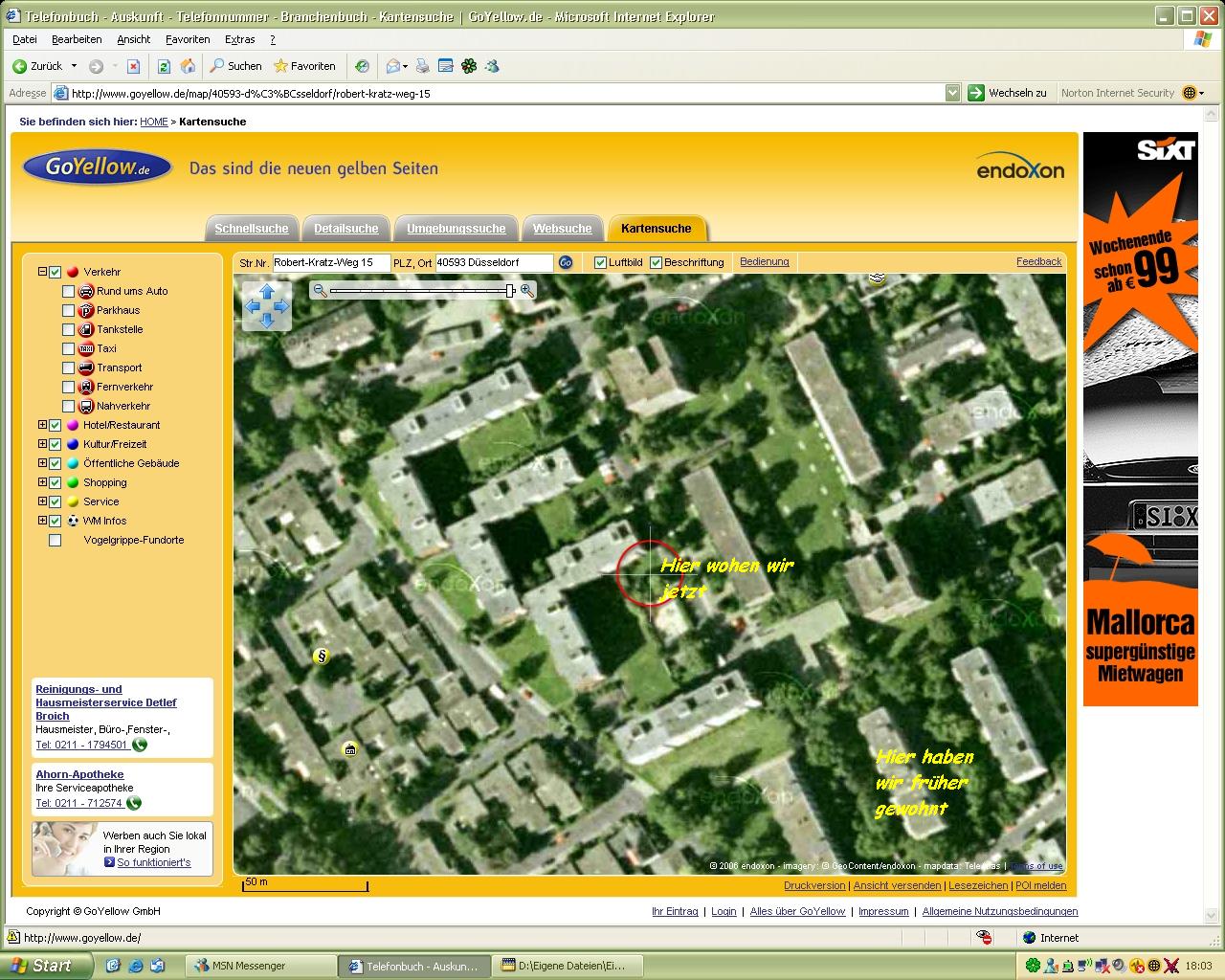
Task: Open the Windows Start button
Action: click(44, 966)
